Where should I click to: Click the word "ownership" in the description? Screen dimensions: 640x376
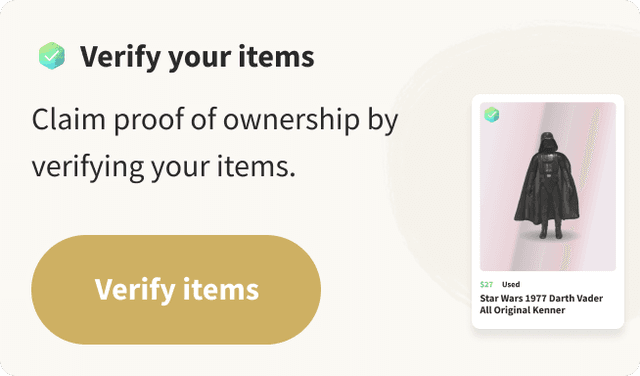click(291, 120)
